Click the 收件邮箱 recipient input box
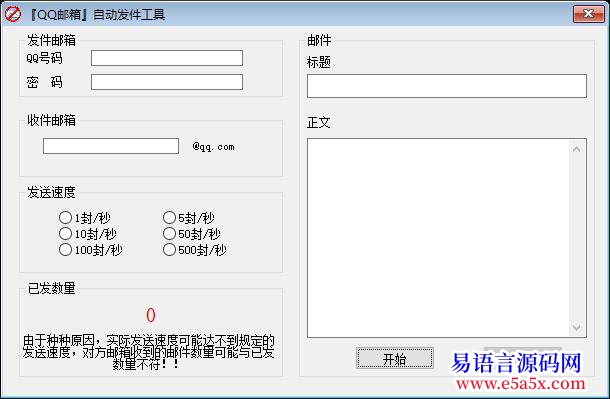610x399 pixels. (x=111, y=146)
